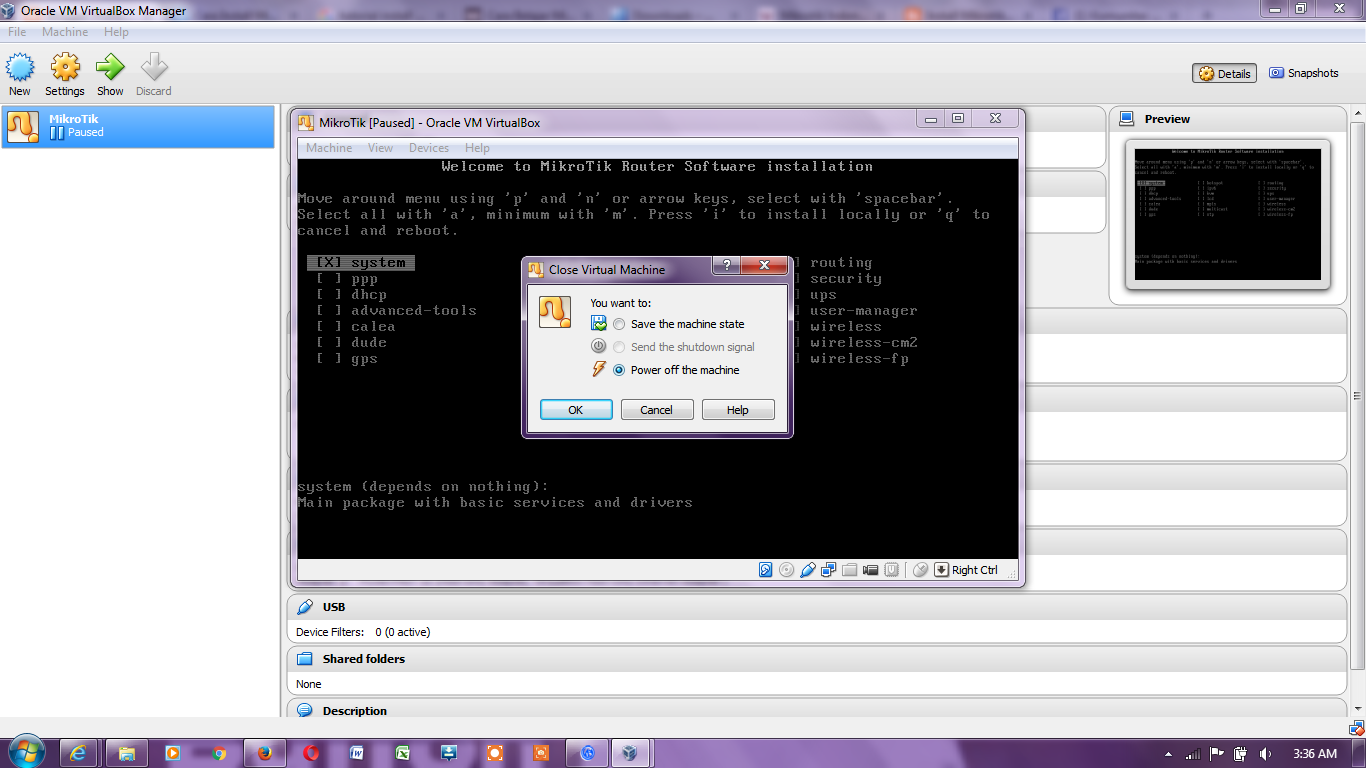The height and width of the screenshot is (768, 1366).
Task: Click the USB devices status icon
Action: 808,570
